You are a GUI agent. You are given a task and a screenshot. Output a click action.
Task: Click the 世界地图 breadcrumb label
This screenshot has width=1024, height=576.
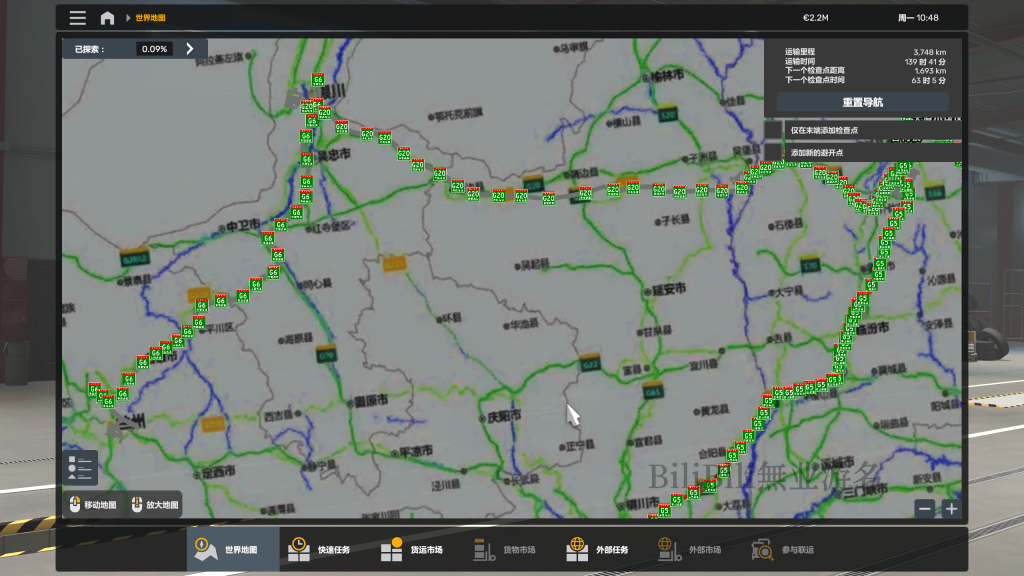(x=151, y=18)
